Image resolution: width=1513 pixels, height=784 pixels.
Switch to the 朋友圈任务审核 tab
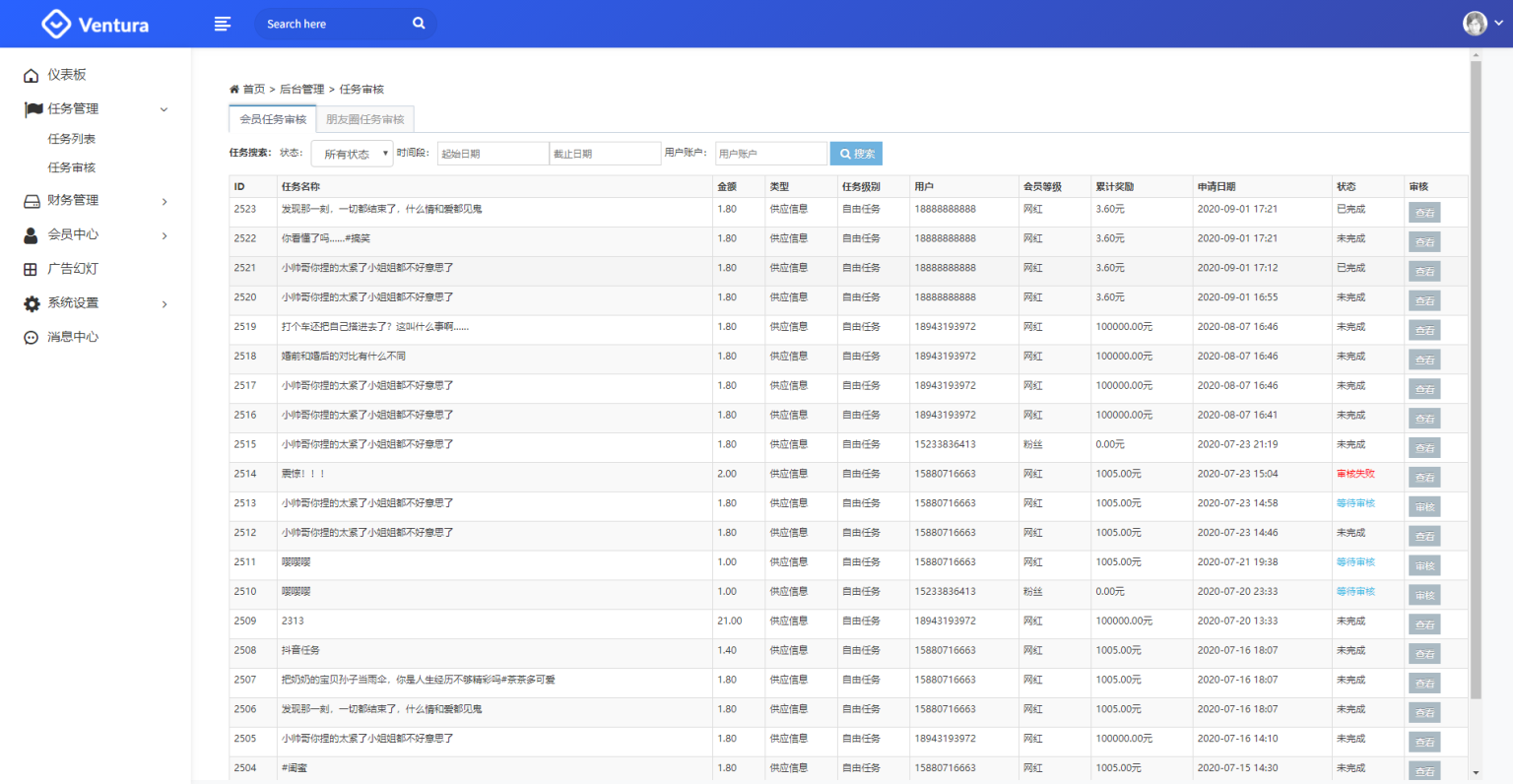coord(365,120)
